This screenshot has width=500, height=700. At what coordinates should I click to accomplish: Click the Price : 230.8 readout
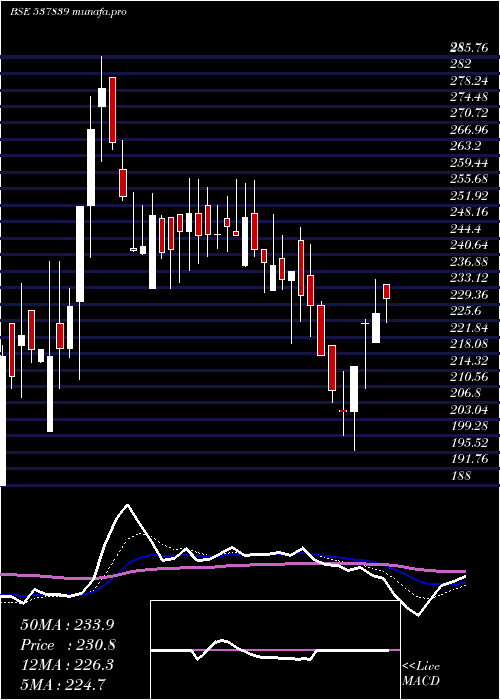click(x=68, y=645)
